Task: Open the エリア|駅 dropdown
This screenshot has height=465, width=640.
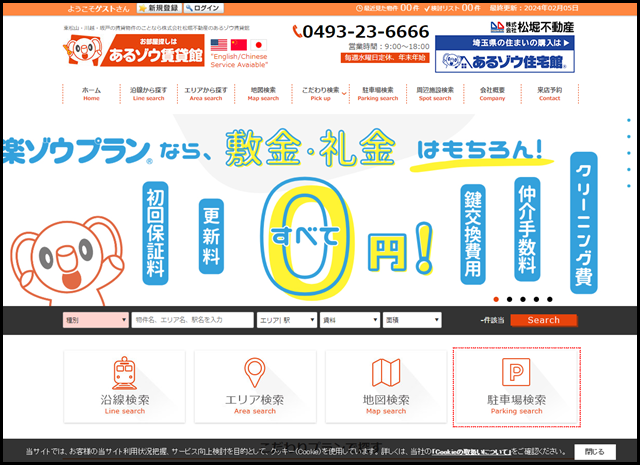Action: coord(287,320)
